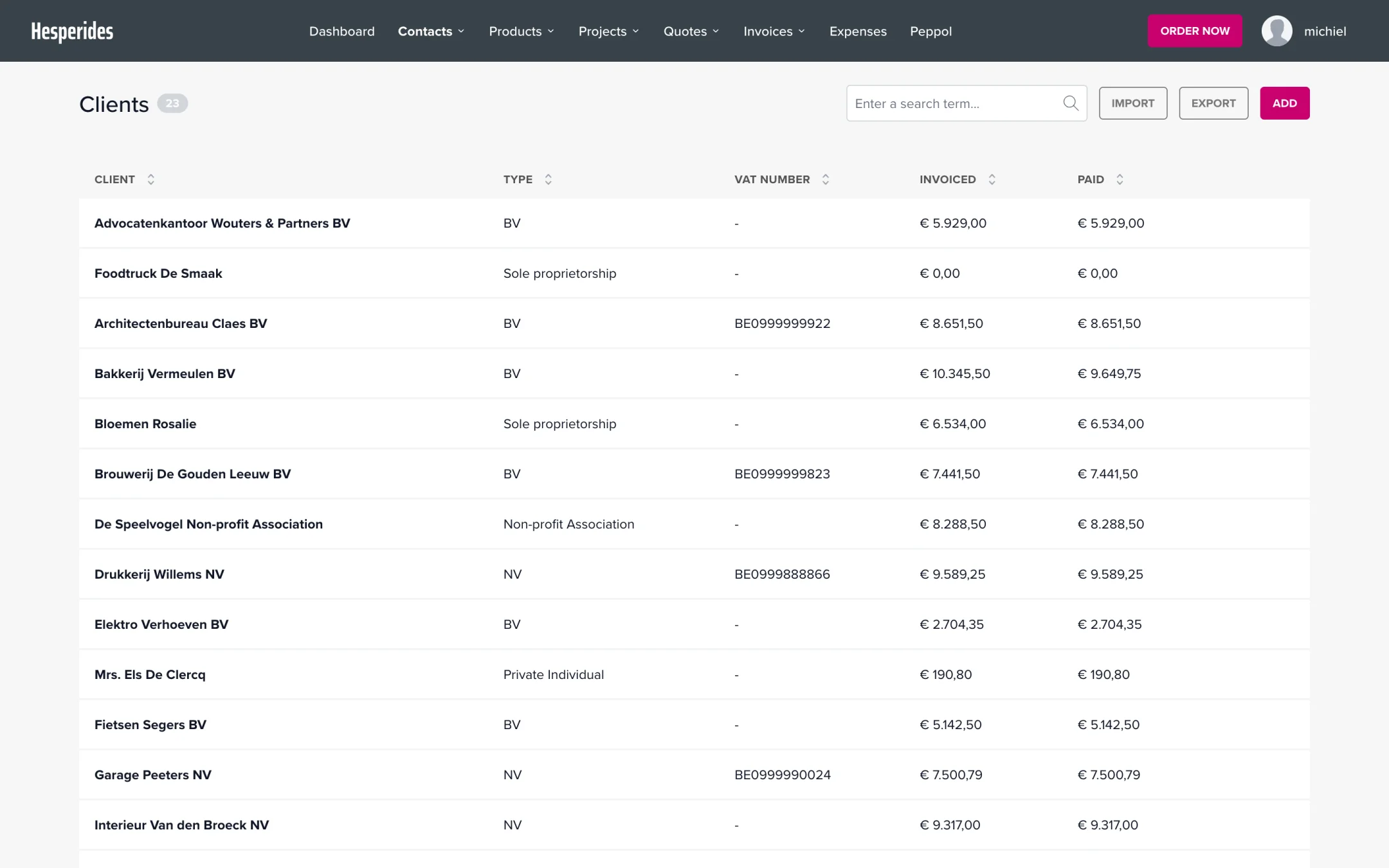Image resolution: width=1389 pixels, height=868 pixels.
Task: Click VAT number BE0999888866
Action: point(782,574)
